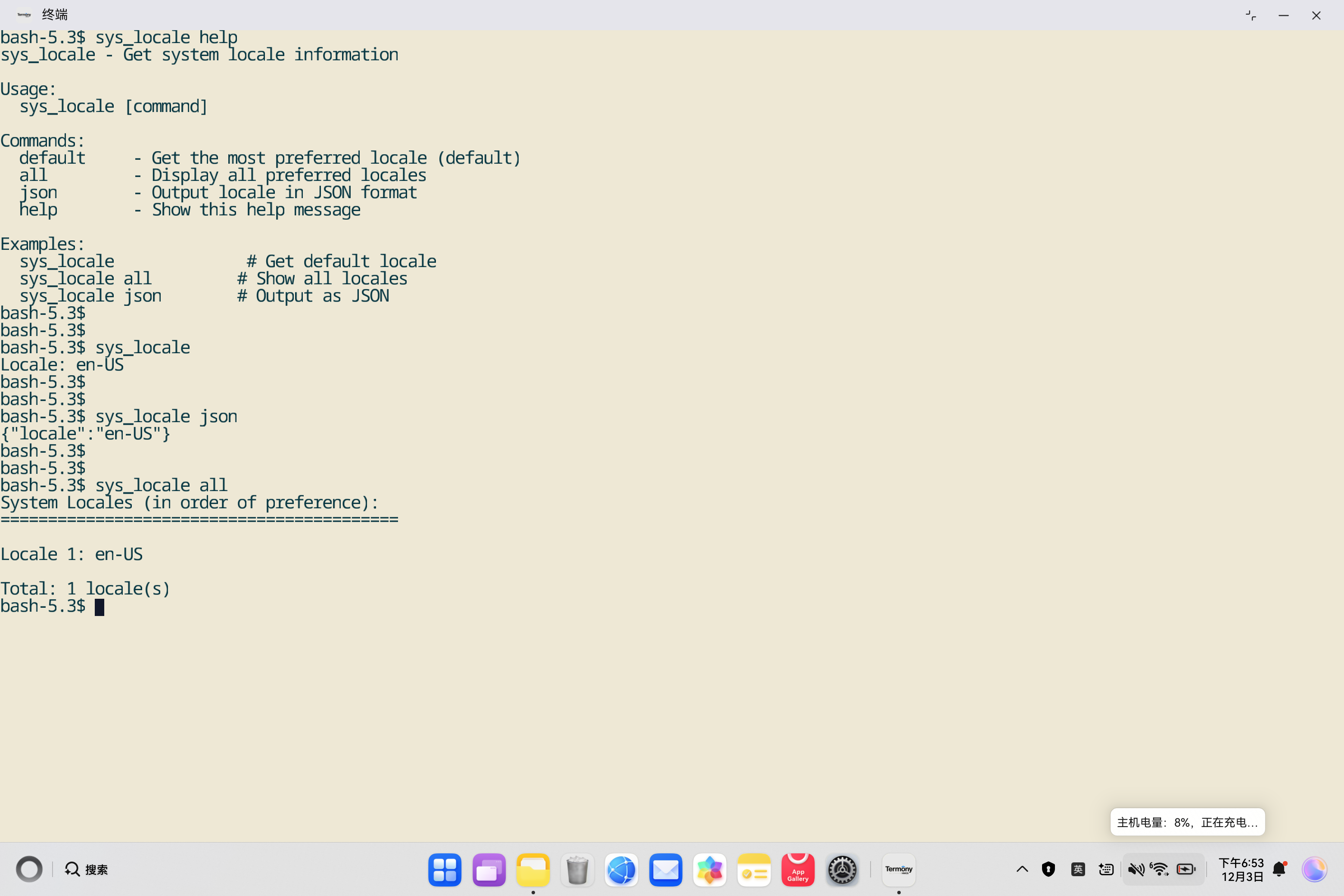
Task: Unmute the muted speaker icon
Action: (x=1136, y=869)
